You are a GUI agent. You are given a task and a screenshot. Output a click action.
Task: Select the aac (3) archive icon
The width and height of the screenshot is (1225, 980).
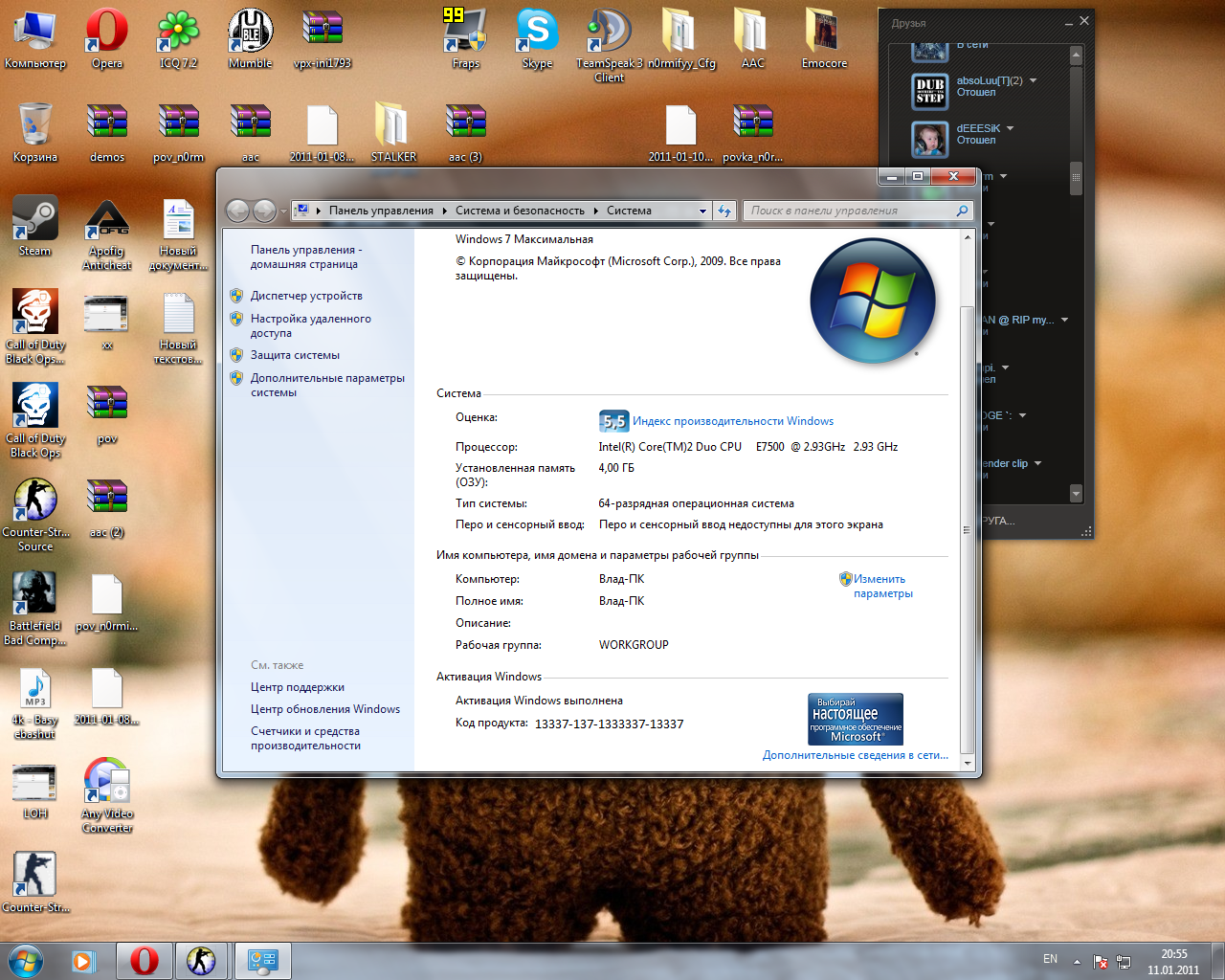click(x=466, y=132)
